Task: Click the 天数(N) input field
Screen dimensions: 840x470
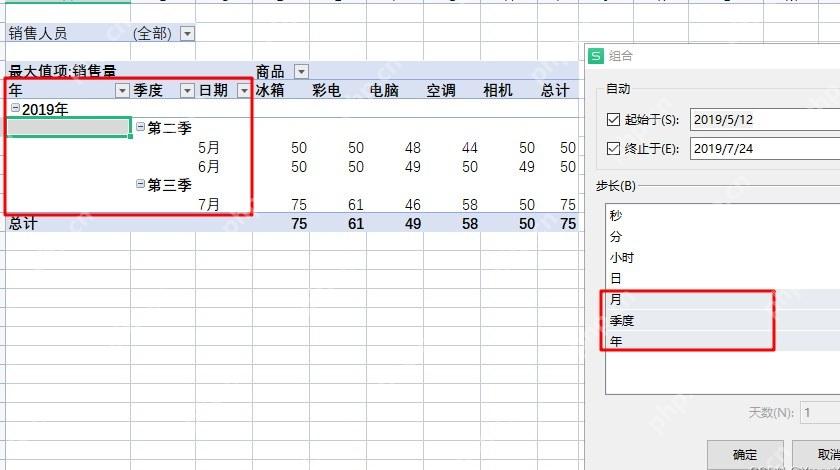Action: click(x=820, y=413)
